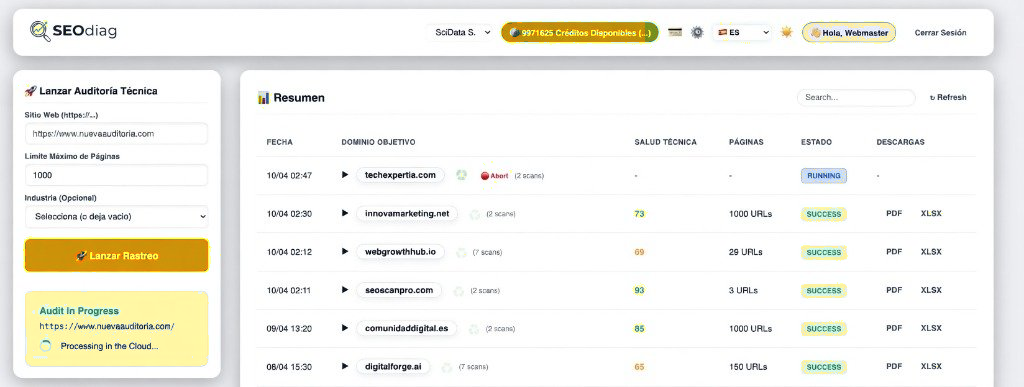Click the health score 93
This screenshot has height=387, width=1024.
[x=639, y=290]
